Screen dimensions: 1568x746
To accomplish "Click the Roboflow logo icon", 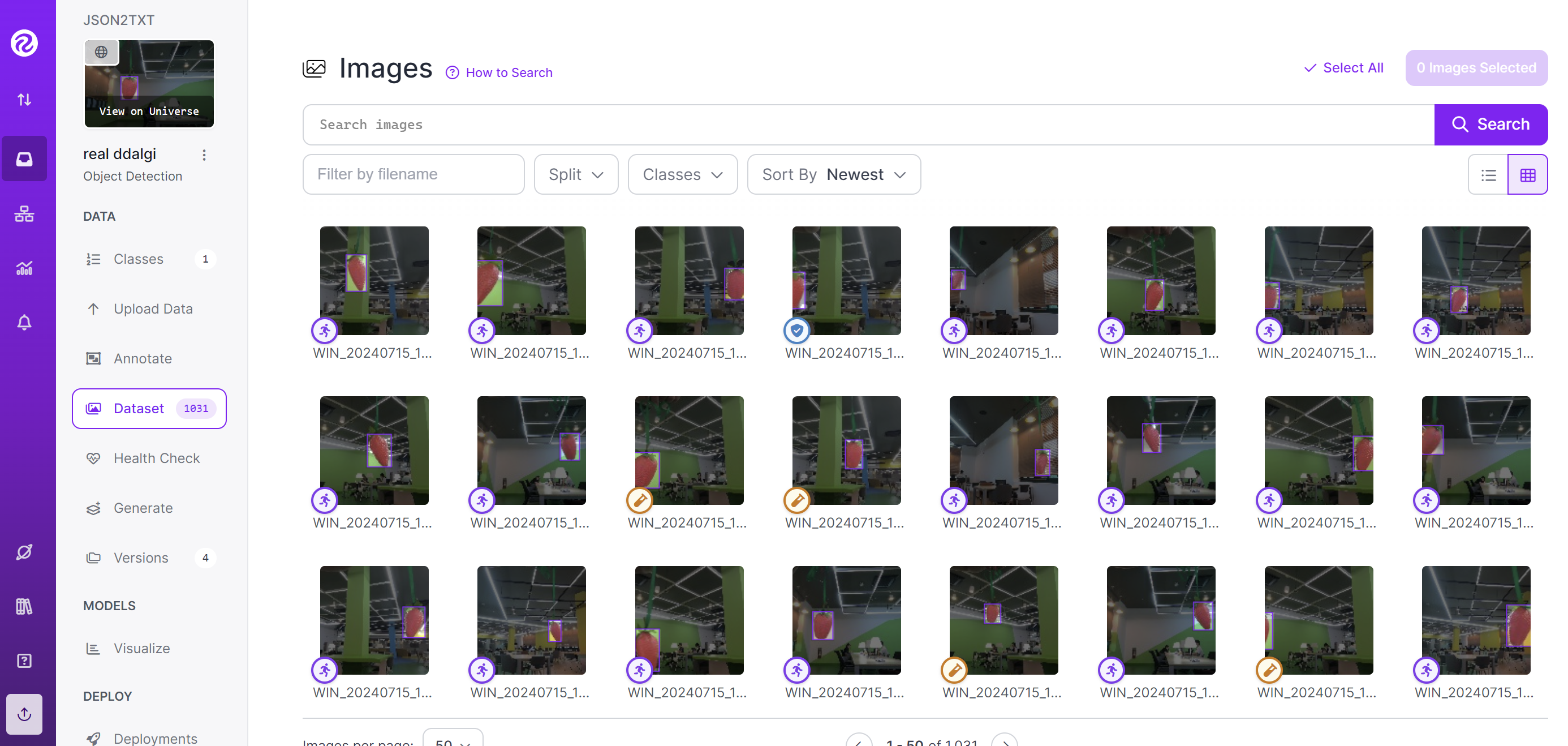I will (24, 43).
